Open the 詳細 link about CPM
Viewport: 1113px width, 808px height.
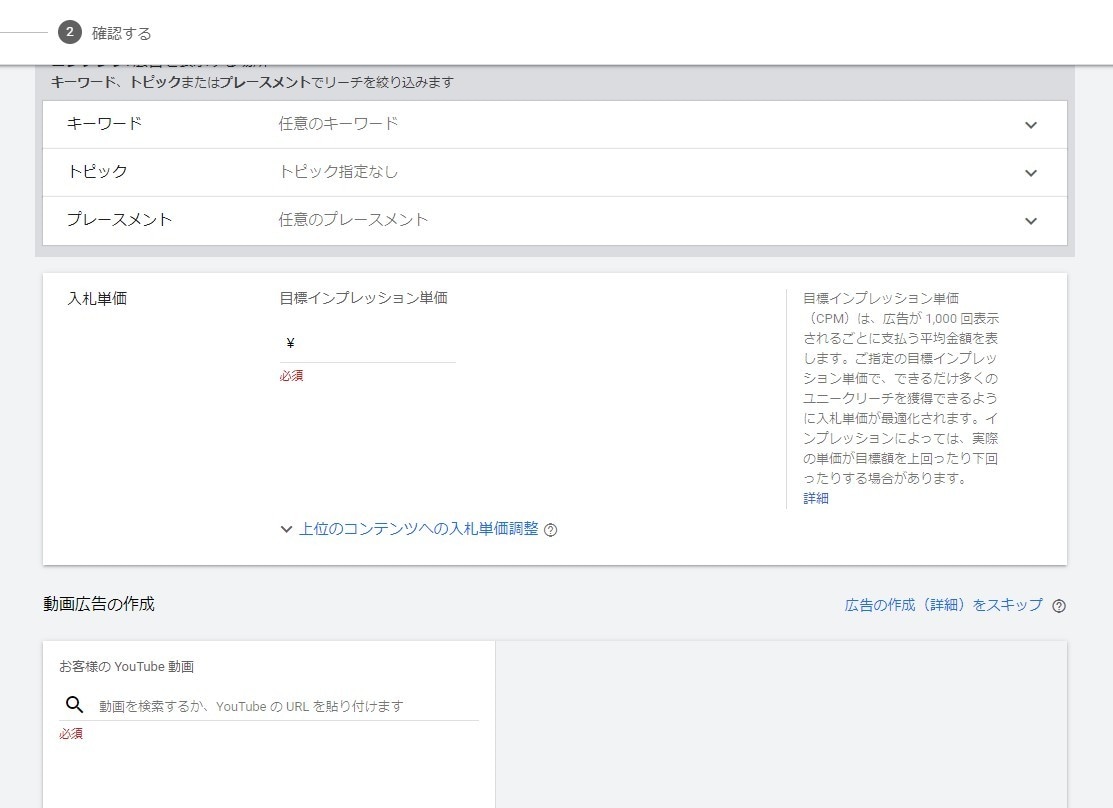(x=816, y=498)
